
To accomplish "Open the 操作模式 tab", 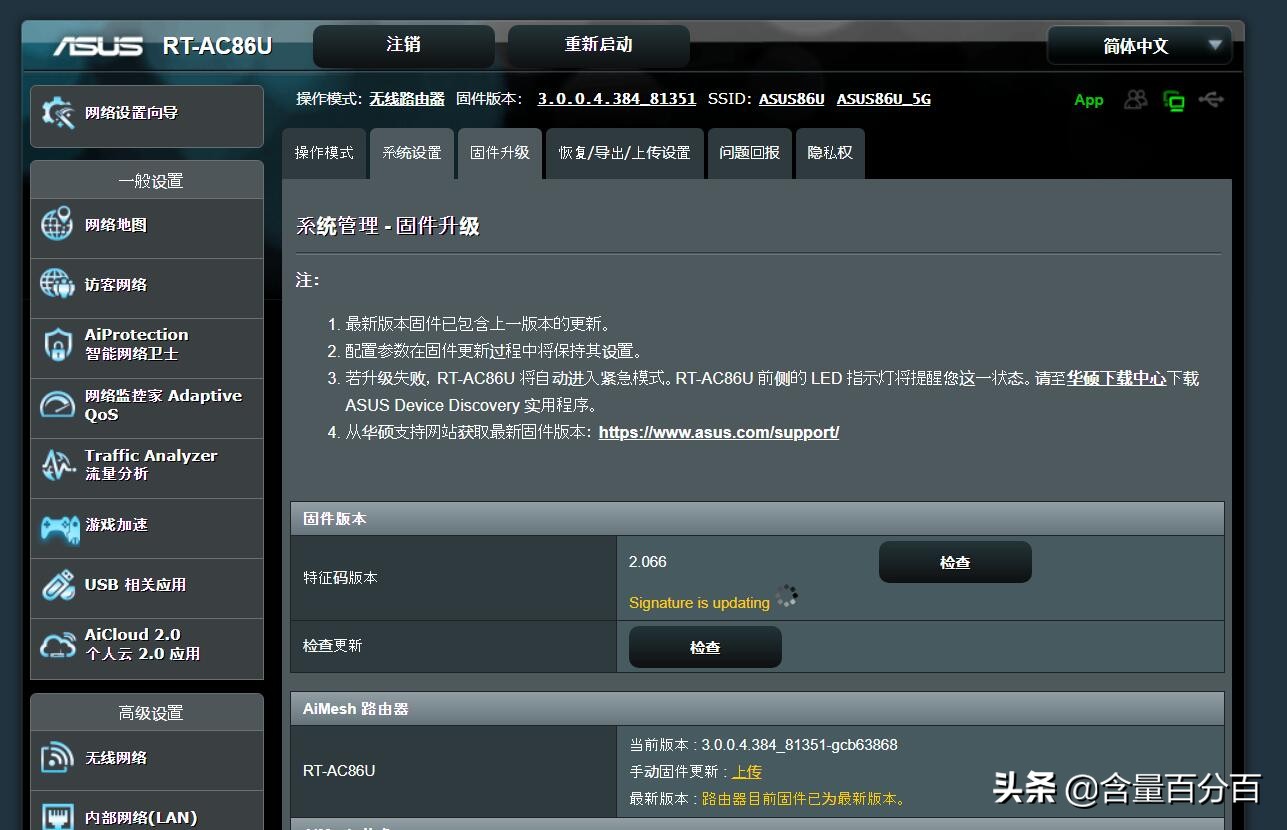I will [324, 153].
